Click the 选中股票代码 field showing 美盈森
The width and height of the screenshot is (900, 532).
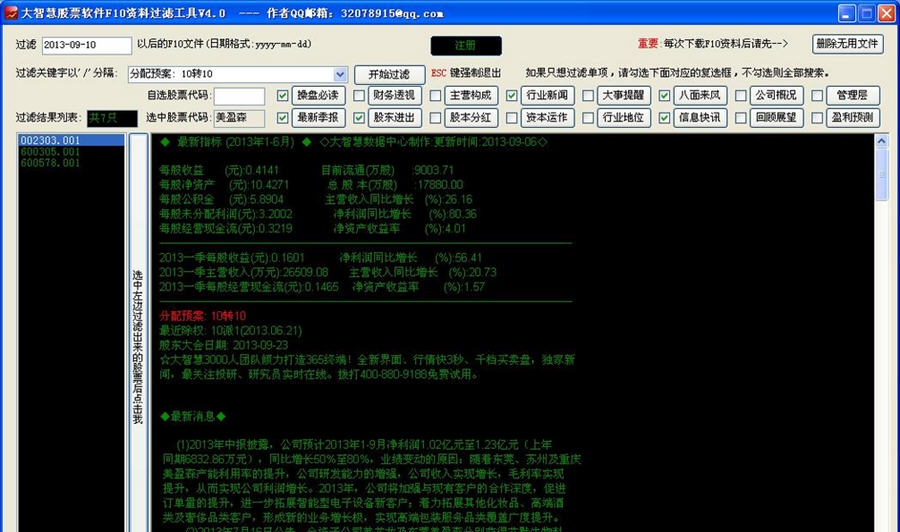239,118
